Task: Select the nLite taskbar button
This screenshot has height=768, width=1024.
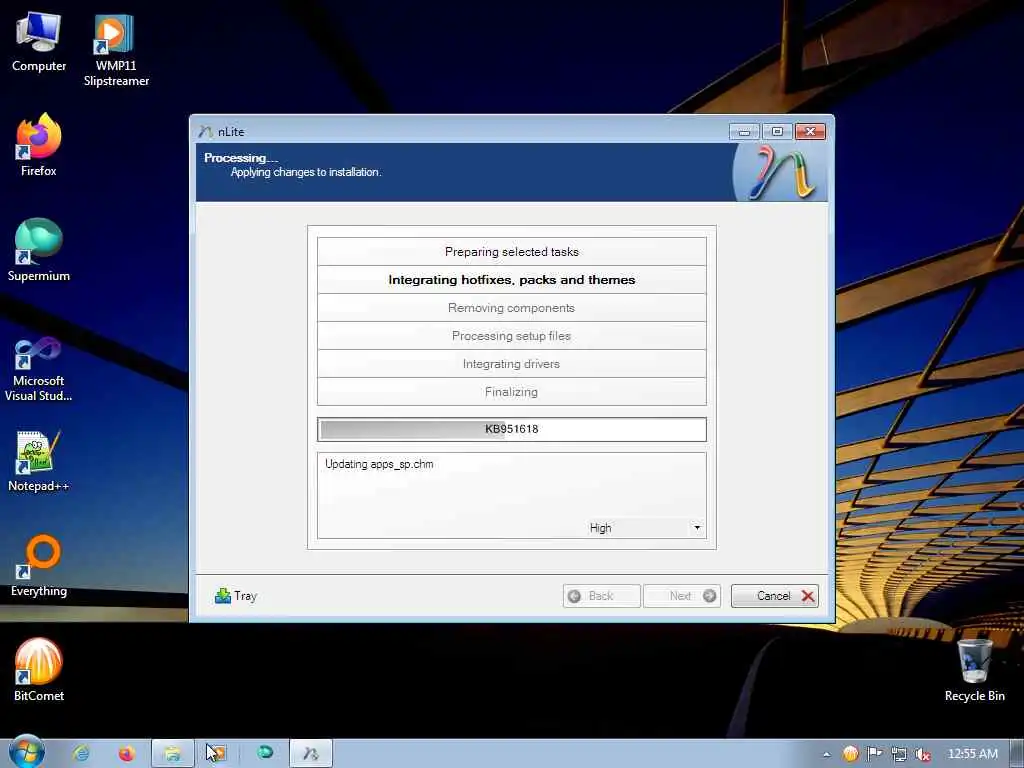Action: (x=311, y=754)
